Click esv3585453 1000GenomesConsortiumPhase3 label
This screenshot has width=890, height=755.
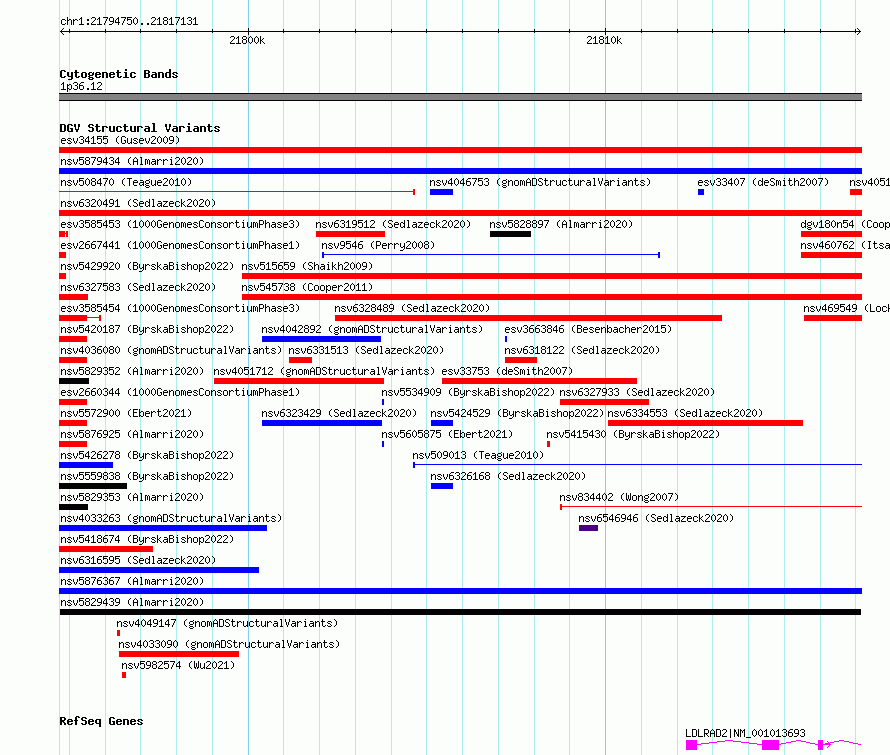[180, 224]
